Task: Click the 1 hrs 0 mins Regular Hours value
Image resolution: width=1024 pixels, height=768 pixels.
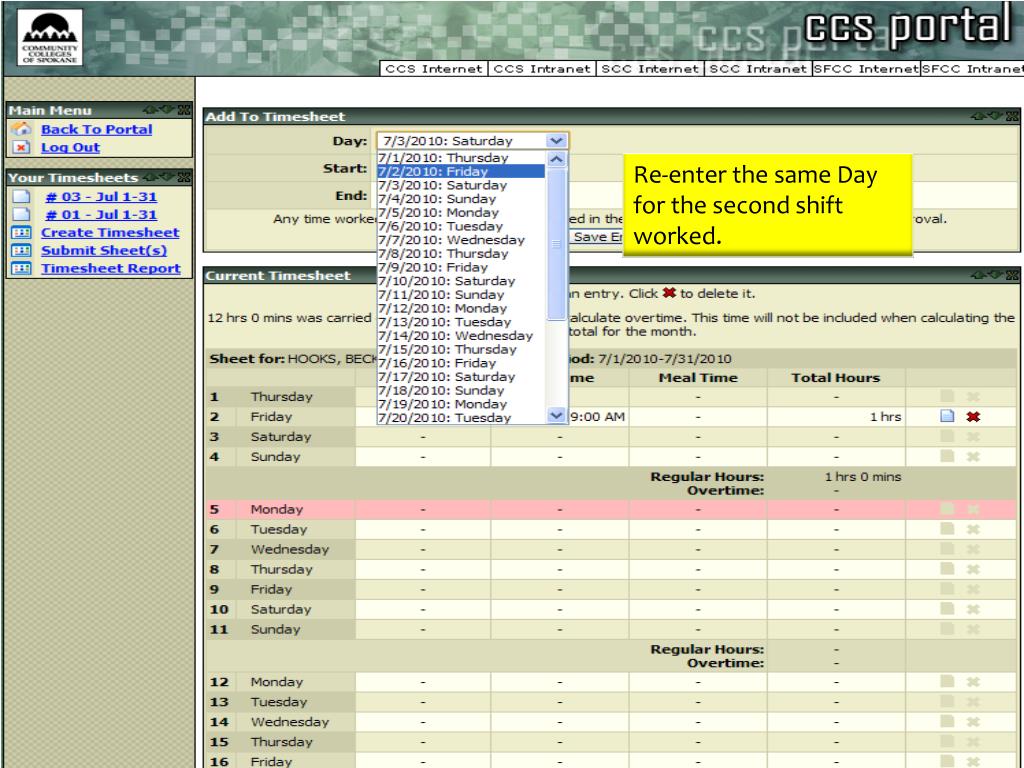Action: (x=863, y=477)
